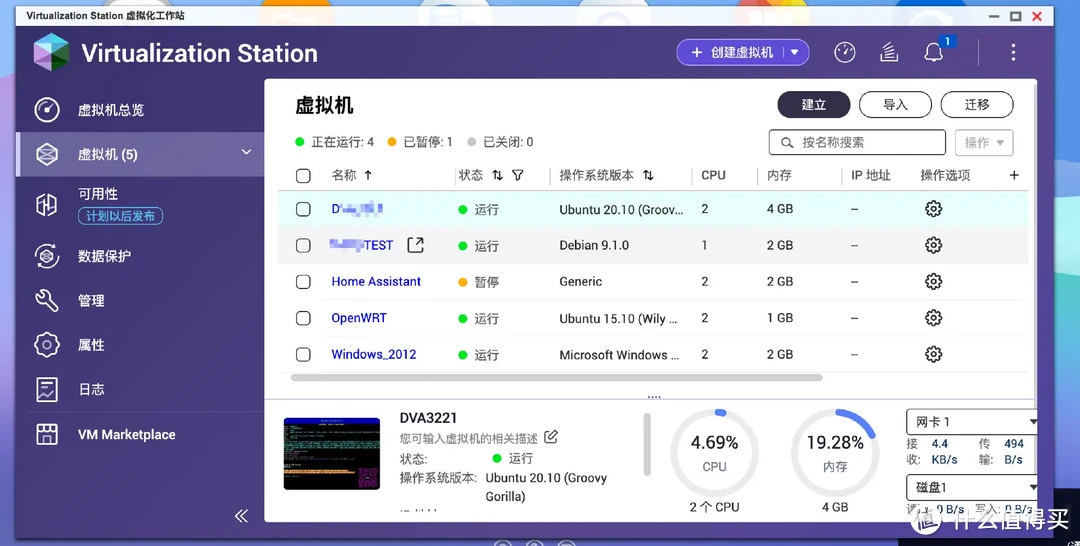Open the DVA3221 console thumbnail

coord(332,454)
